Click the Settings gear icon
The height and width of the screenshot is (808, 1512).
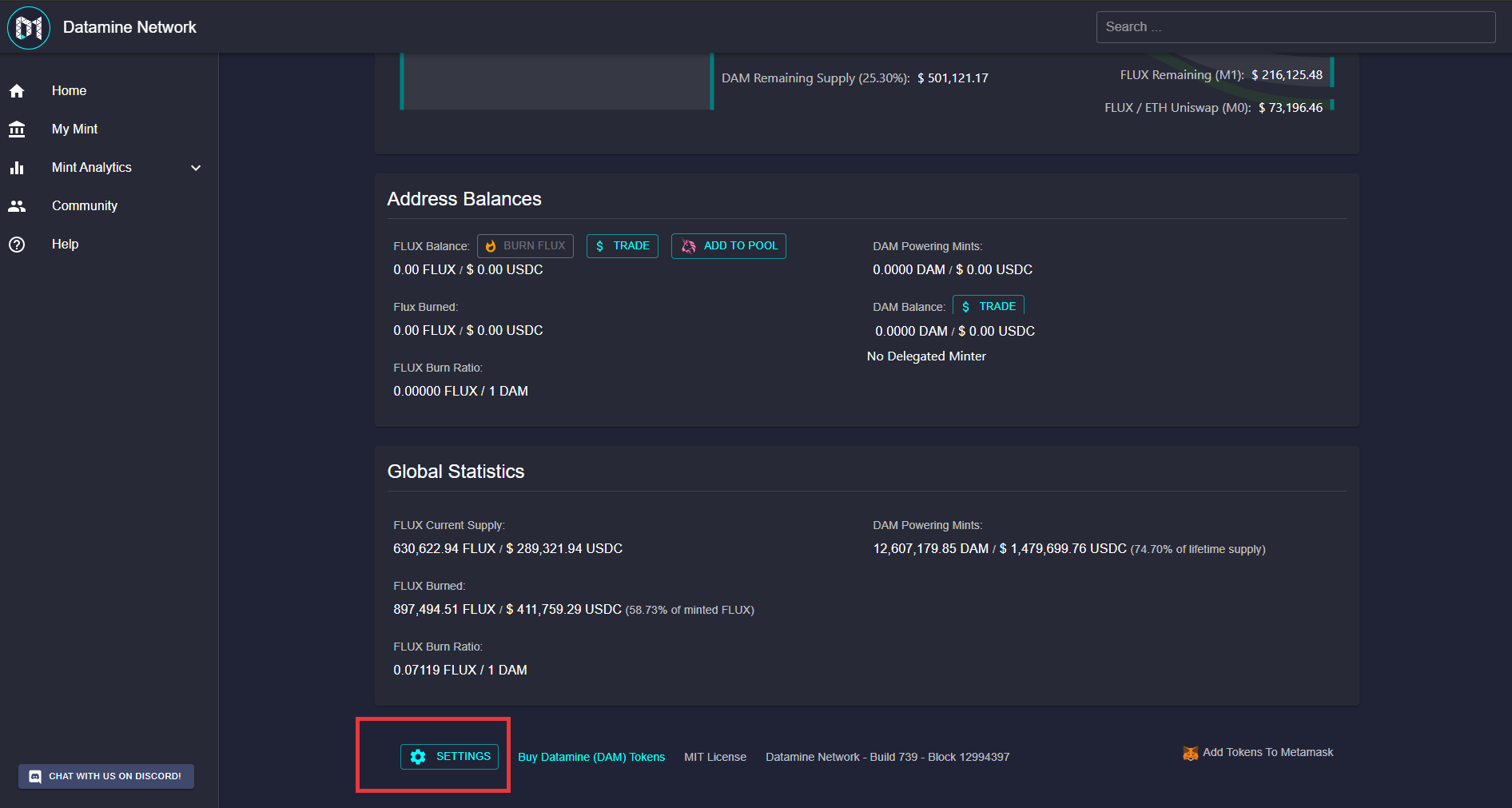pos(418,757)
